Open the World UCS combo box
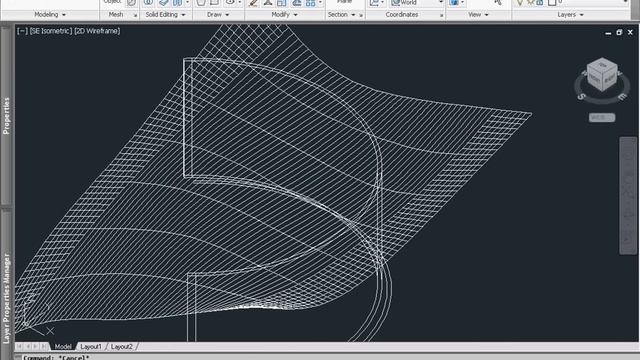Image resolution: width=640 pixels, height=360 pixels. point(417,3)
